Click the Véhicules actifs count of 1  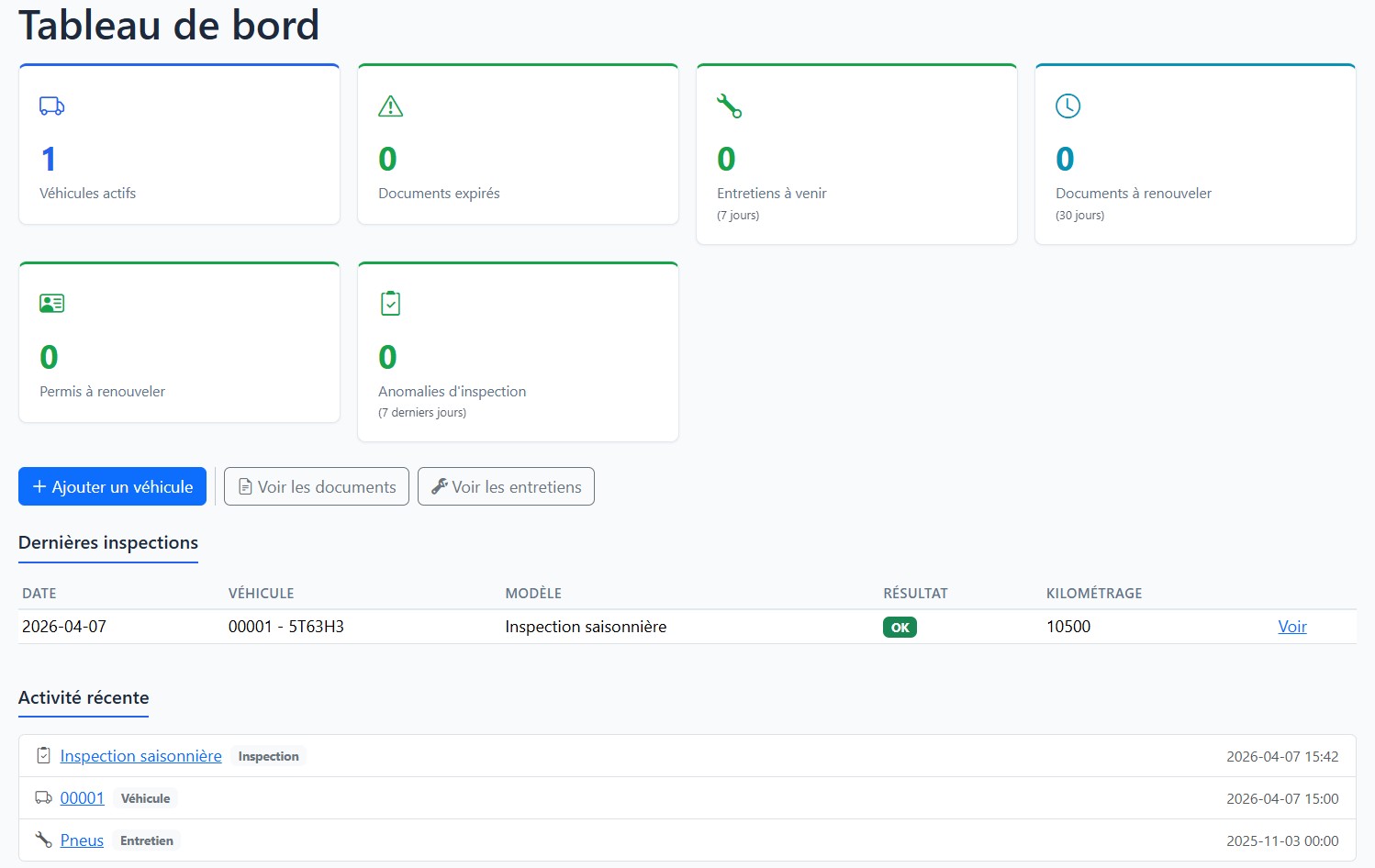(49, 160)
